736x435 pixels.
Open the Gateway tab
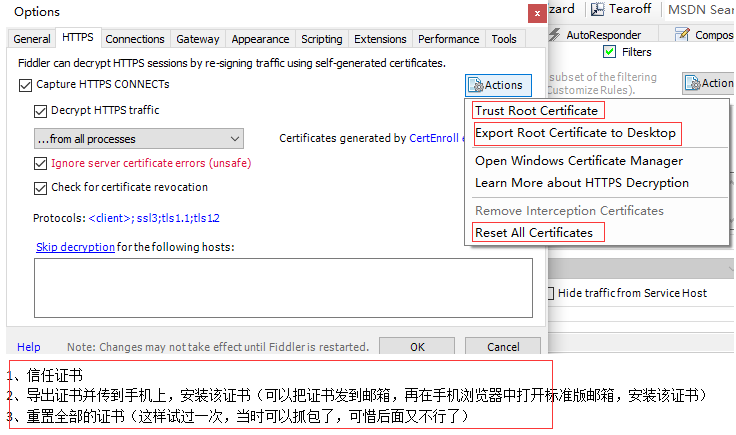pos(198,39)
